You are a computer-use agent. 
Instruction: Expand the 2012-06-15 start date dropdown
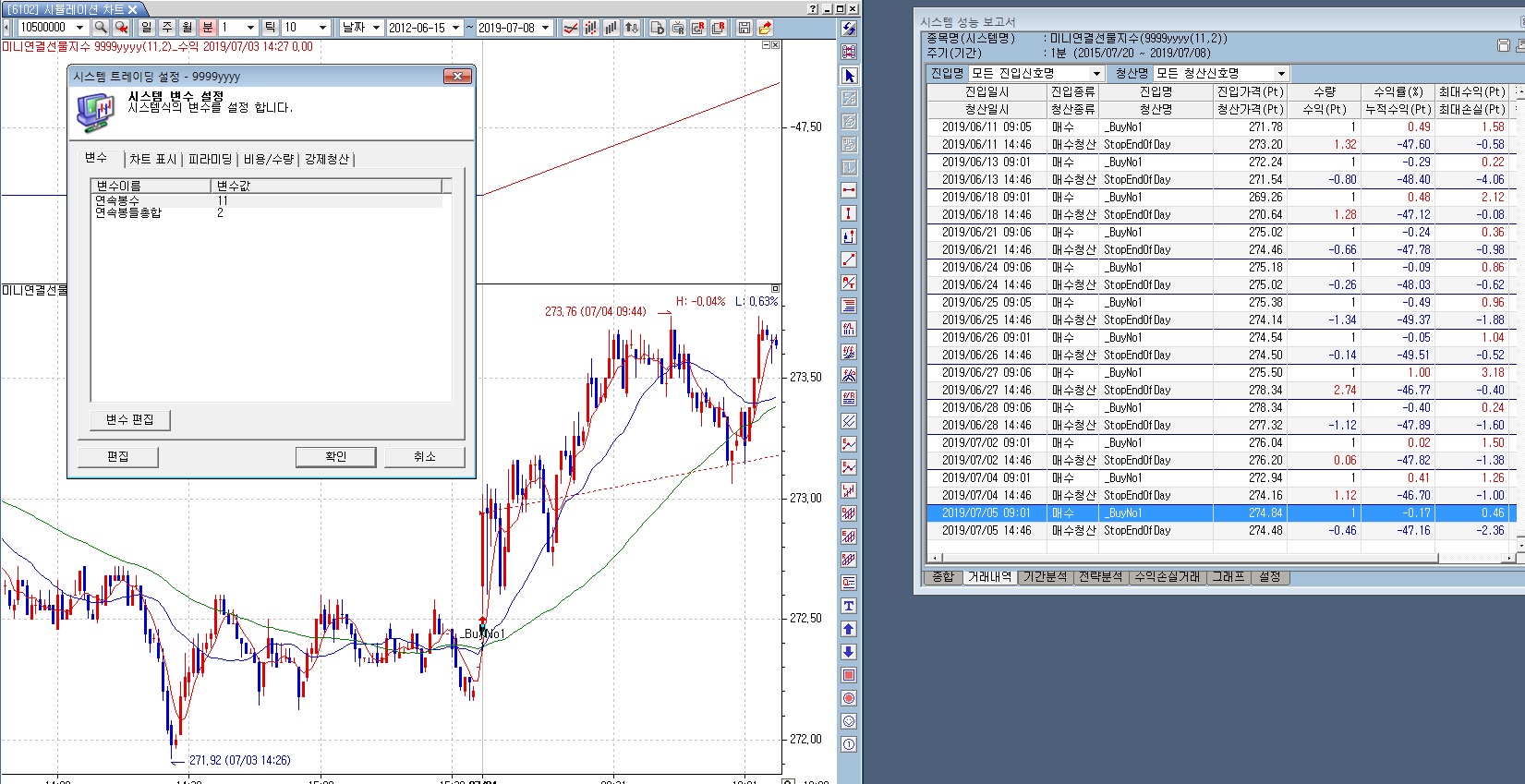pos(455,28)
